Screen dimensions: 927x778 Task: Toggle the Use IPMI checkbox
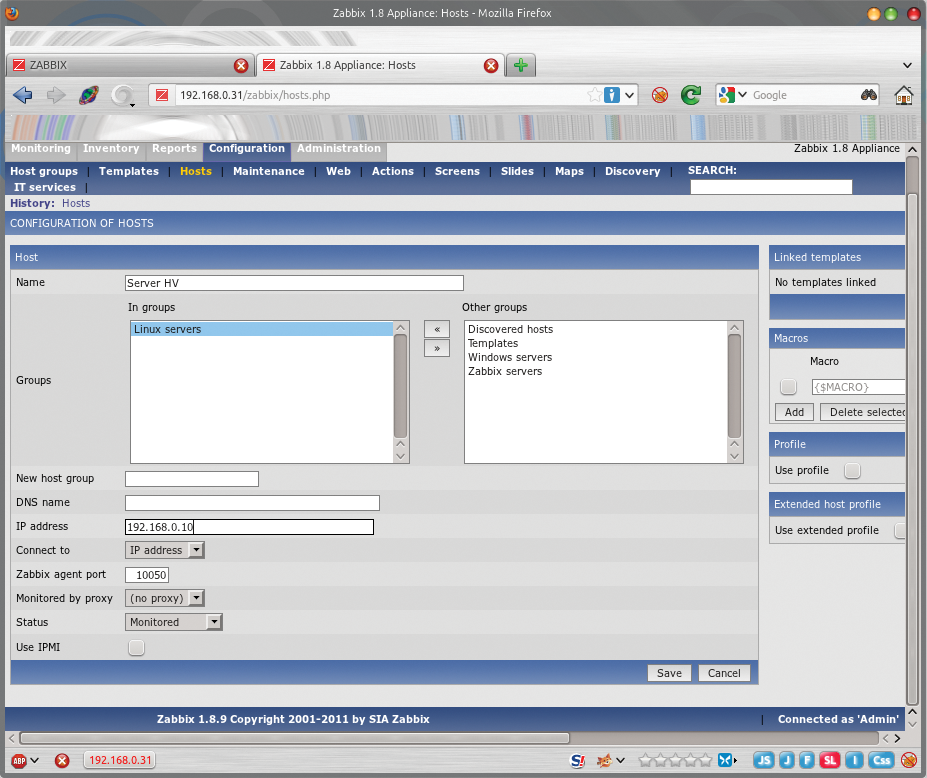(x=136, y=647)
